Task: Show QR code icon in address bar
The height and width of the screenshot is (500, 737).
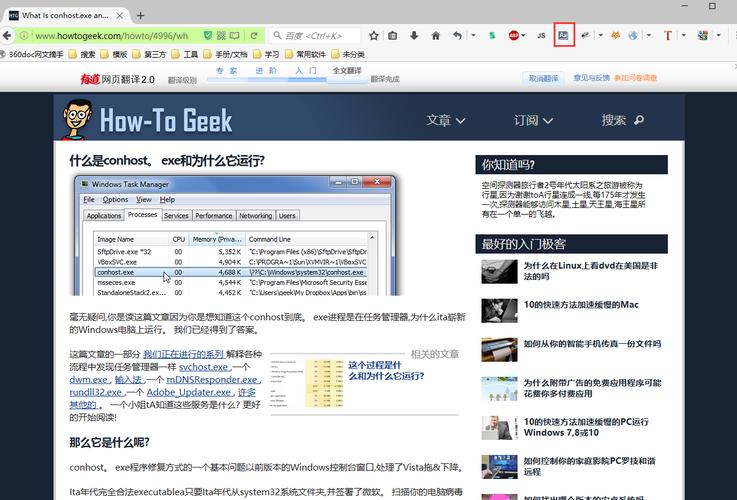Action: pyautogui.click(x=221, y=35)
